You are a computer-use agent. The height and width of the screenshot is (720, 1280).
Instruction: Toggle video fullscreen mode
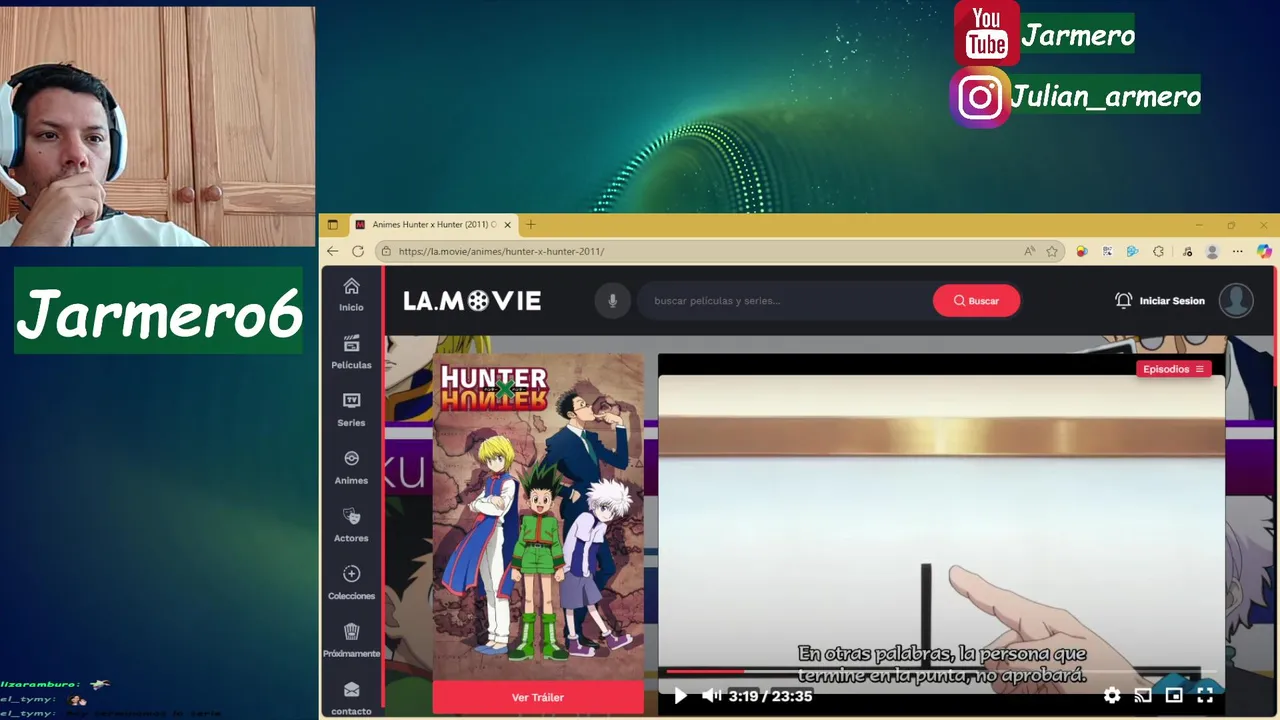coord(1205,696)
